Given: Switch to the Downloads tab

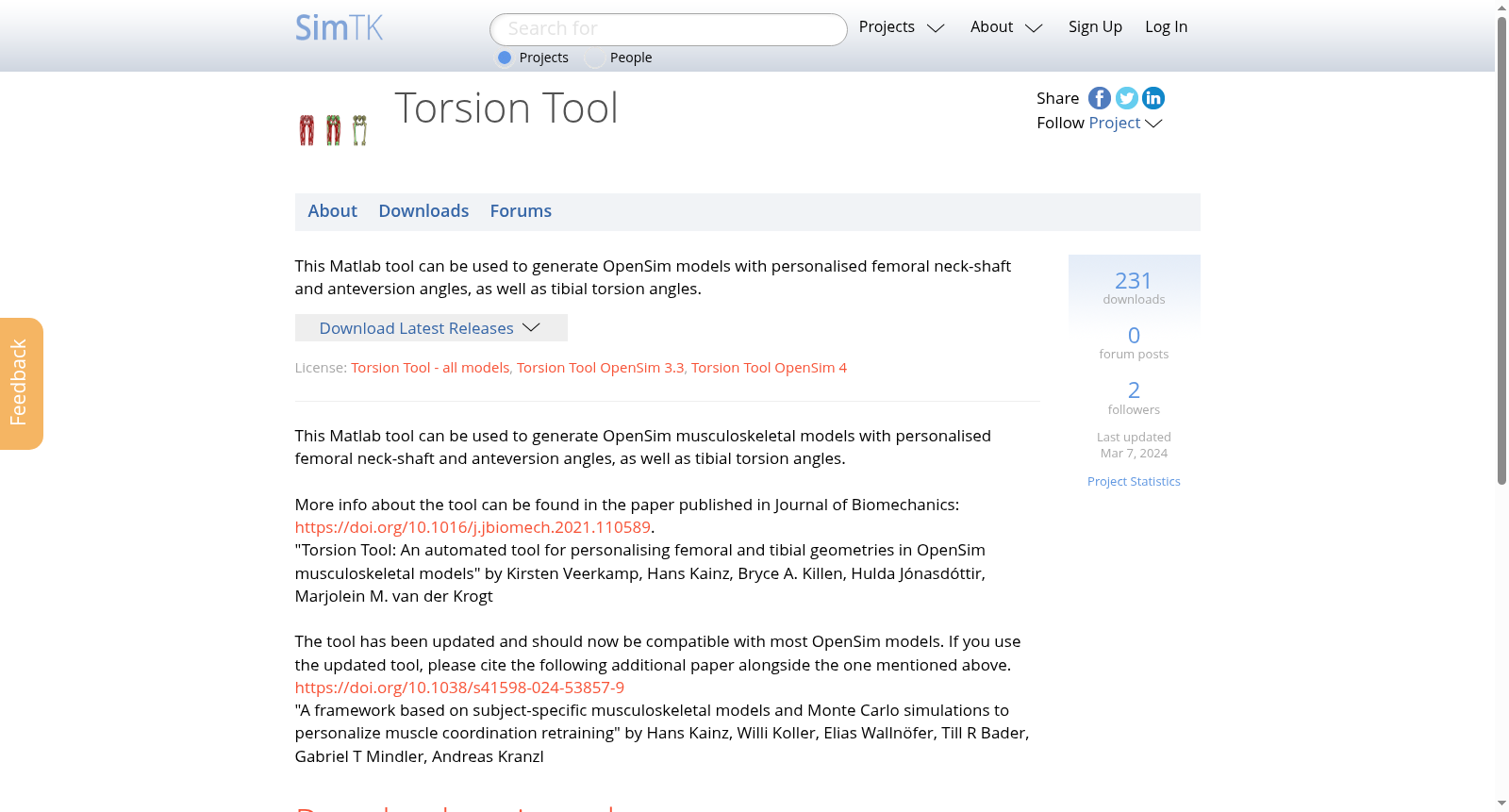Looking at the screenshot, I should pos(423,211).
